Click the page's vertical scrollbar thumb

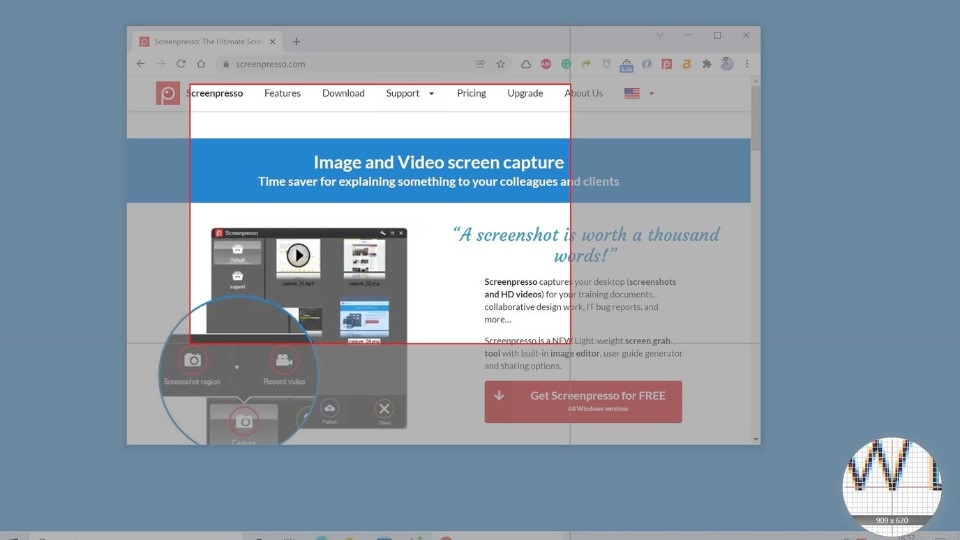tap(756, 118)
